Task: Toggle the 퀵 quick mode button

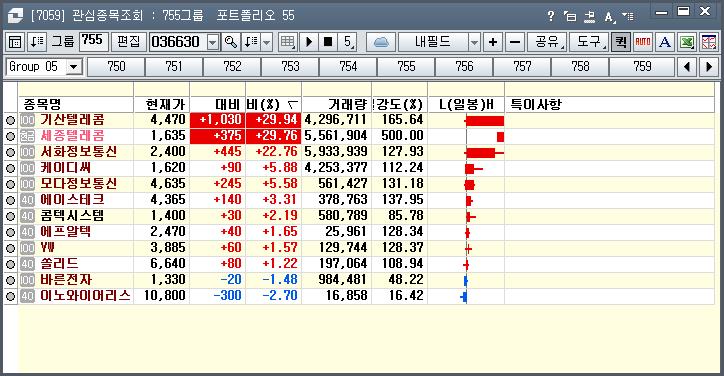Action: [x=621, y=42]
